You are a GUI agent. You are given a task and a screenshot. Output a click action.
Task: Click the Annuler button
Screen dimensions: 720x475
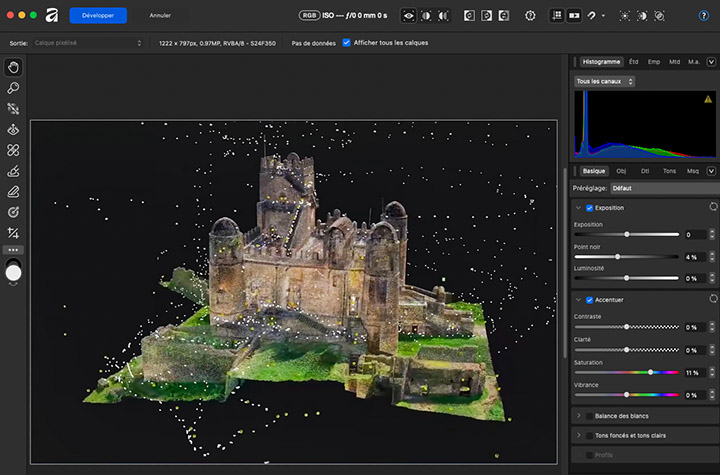[x=160, y=16]
